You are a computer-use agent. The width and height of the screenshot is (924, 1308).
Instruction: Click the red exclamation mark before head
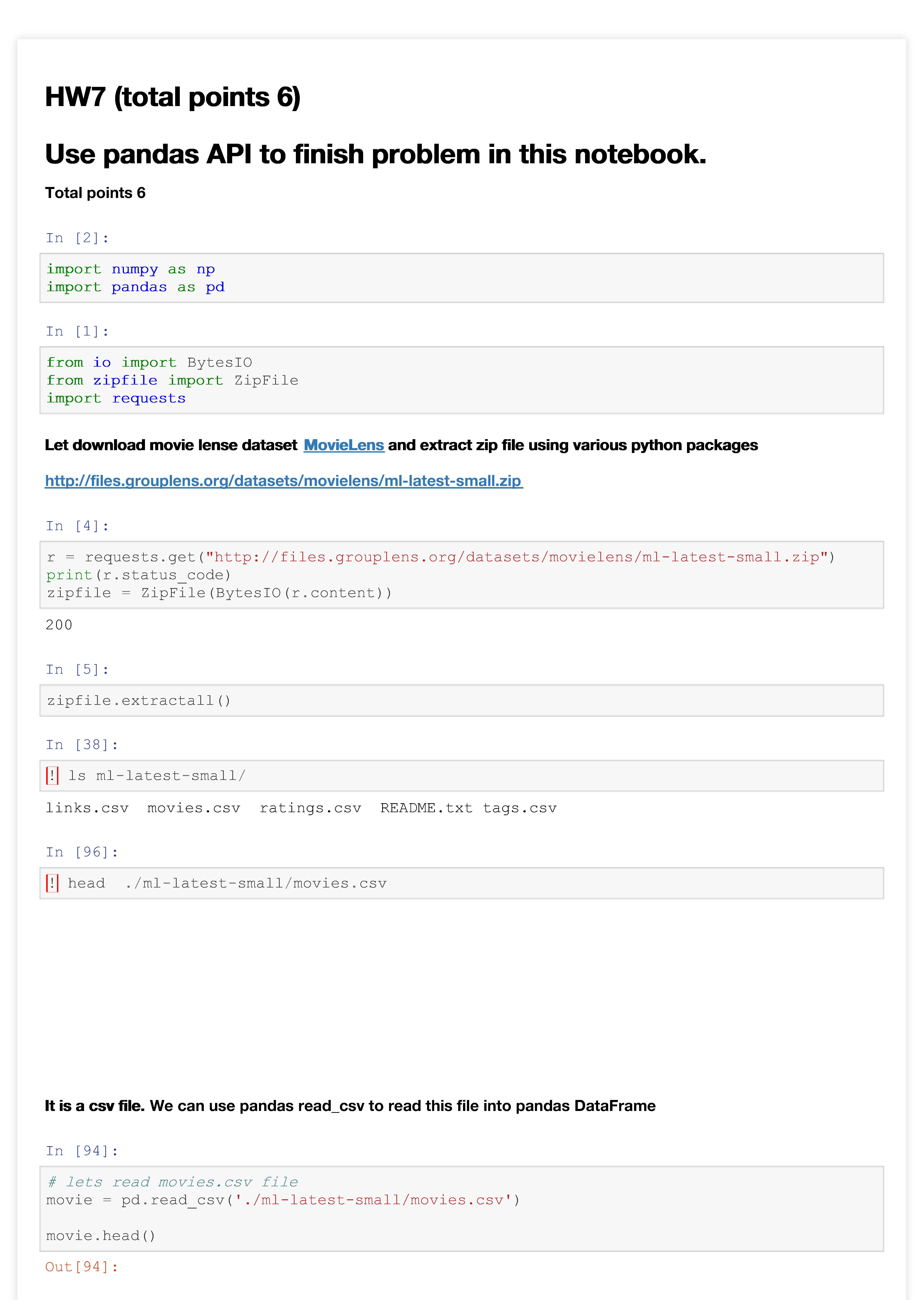point(52,884)
